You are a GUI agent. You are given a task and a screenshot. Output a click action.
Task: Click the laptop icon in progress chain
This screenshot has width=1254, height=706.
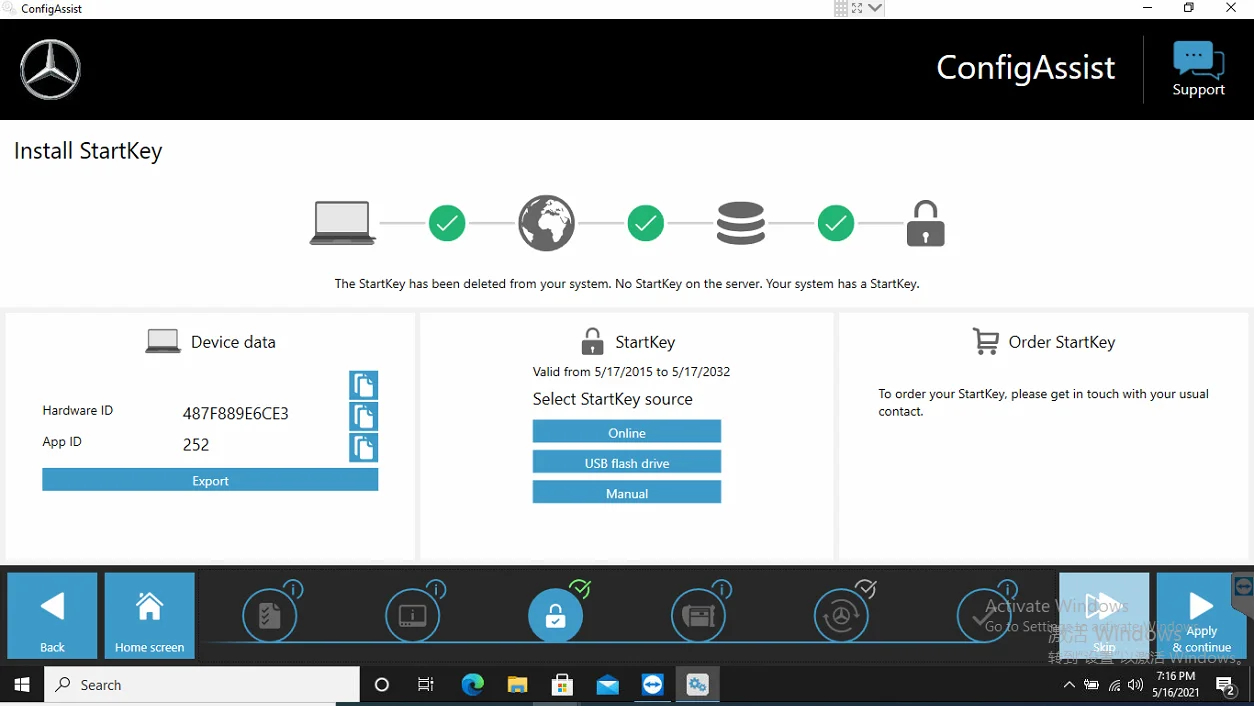click(x=342, y=223)
